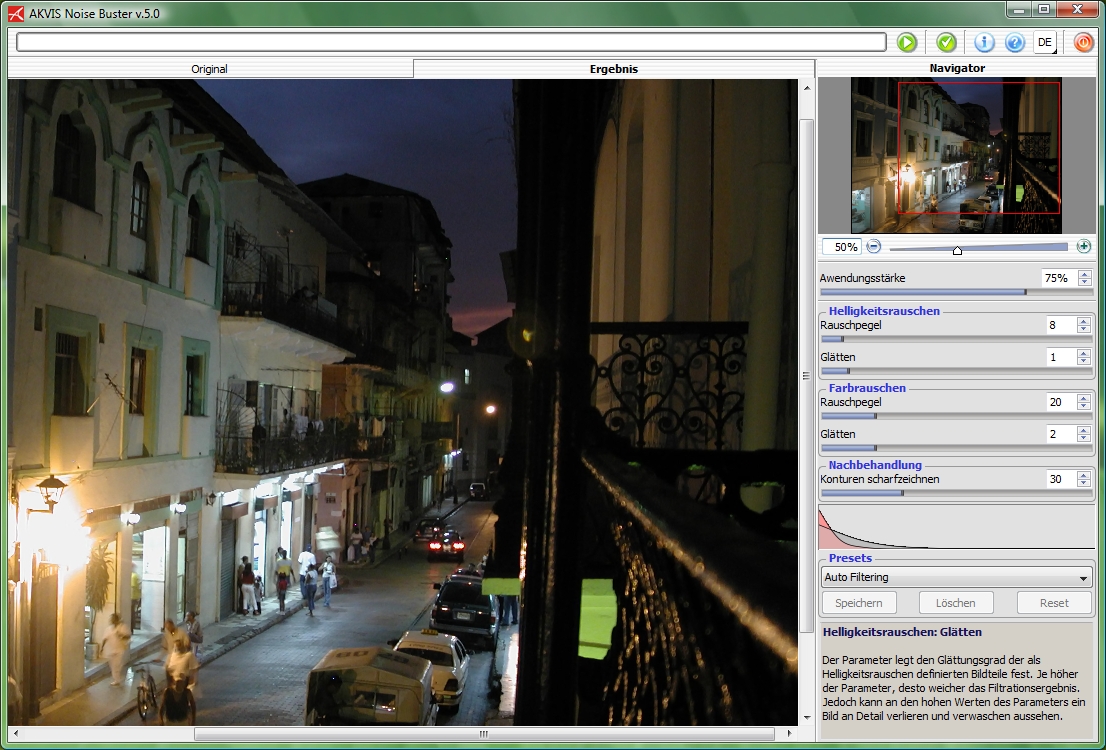
Task: Click the zoom percentage field showing 50%
Action: [x=841, y=247]
